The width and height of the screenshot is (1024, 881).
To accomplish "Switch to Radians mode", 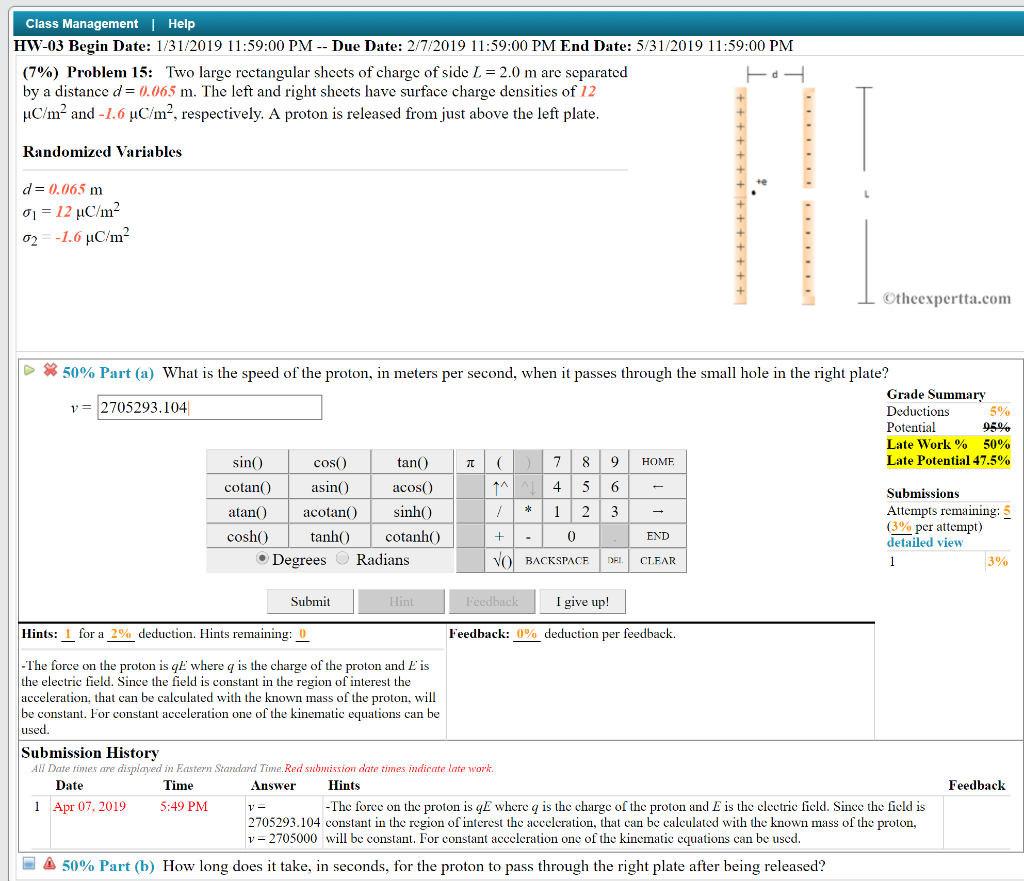I will coord(340,559).
